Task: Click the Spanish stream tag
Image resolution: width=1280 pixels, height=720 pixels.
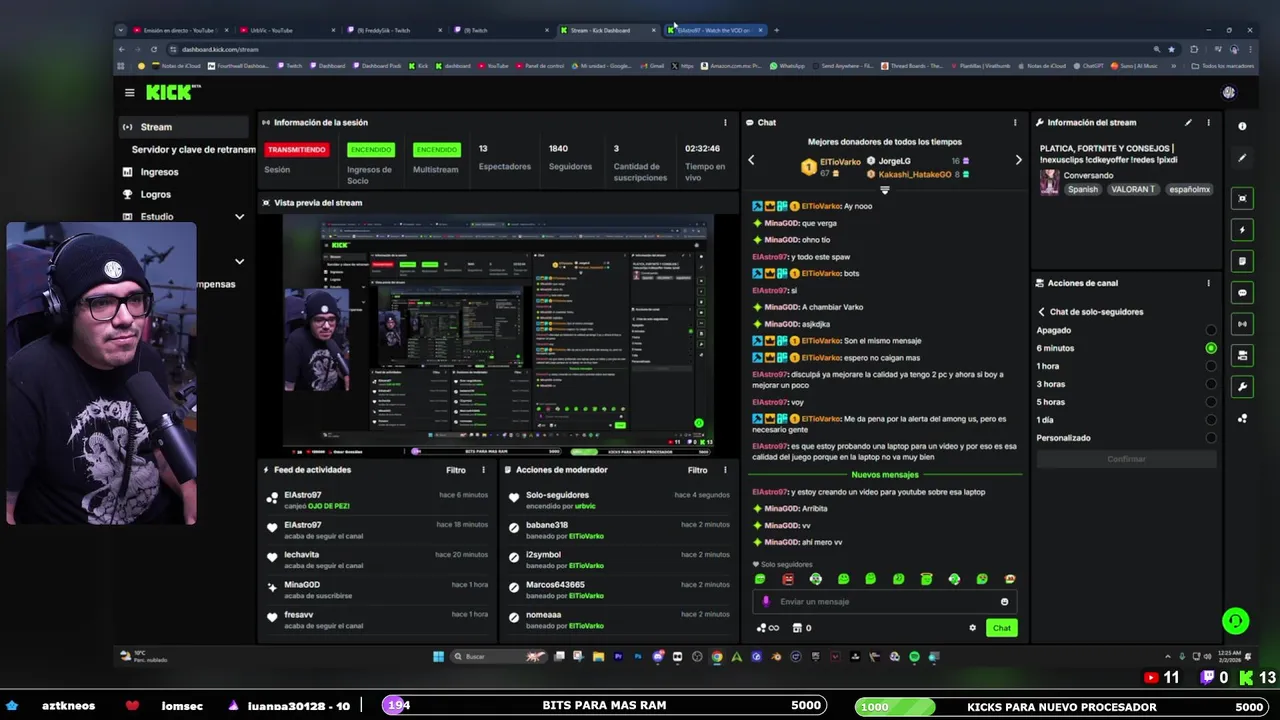Action: 1082,189
